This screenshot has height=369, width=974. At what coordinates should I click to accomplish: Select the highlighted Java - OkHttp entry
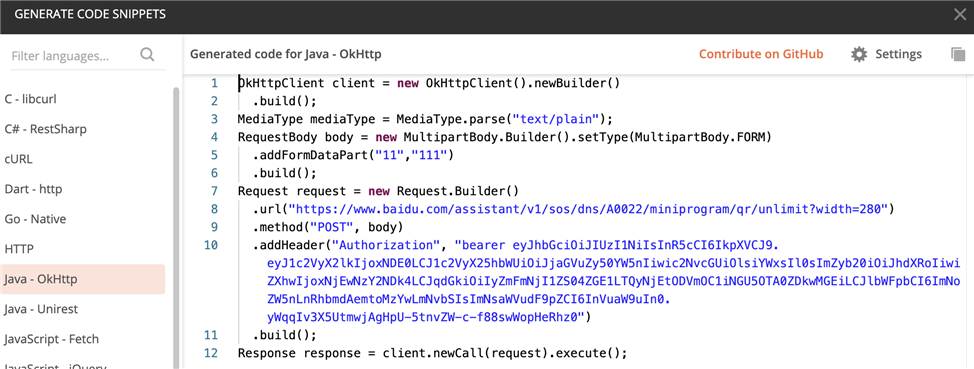(83, 279)
